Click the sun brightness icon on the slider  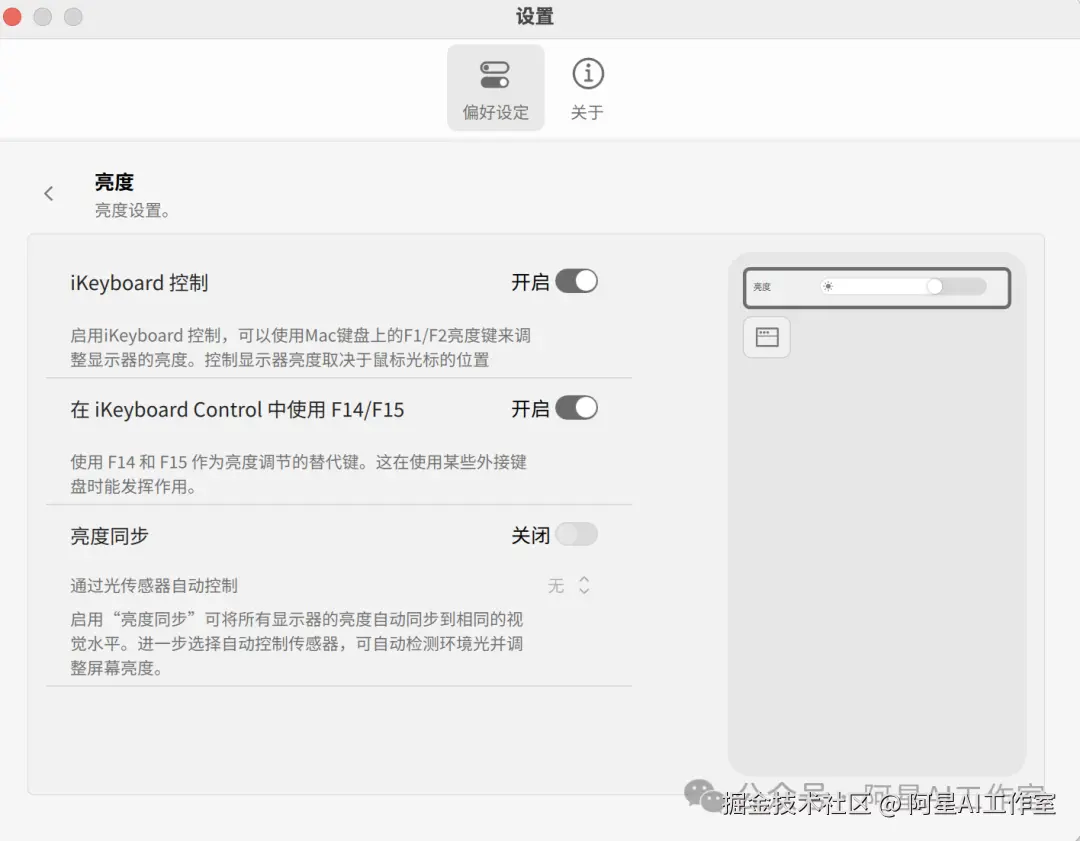click(x=828, y=286)
